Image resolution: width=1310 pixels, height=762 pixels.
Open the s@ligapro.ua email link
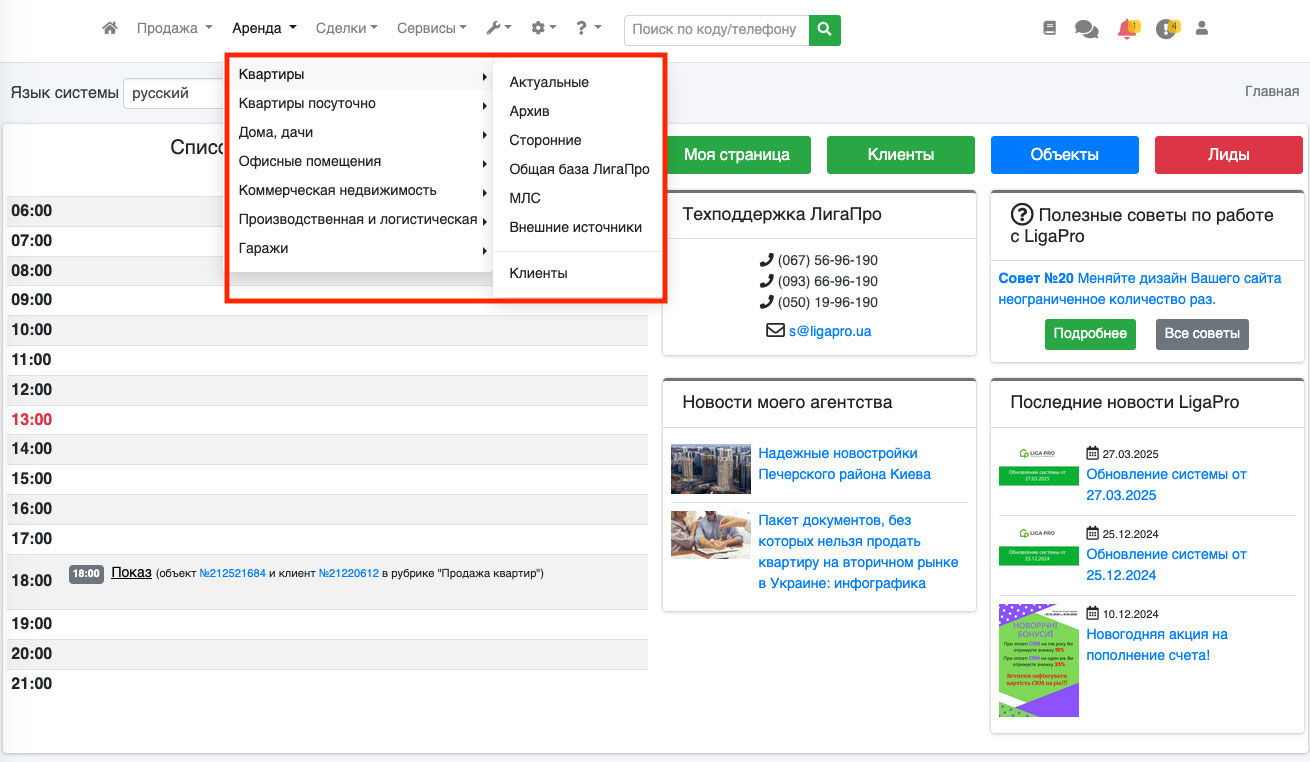829,330
